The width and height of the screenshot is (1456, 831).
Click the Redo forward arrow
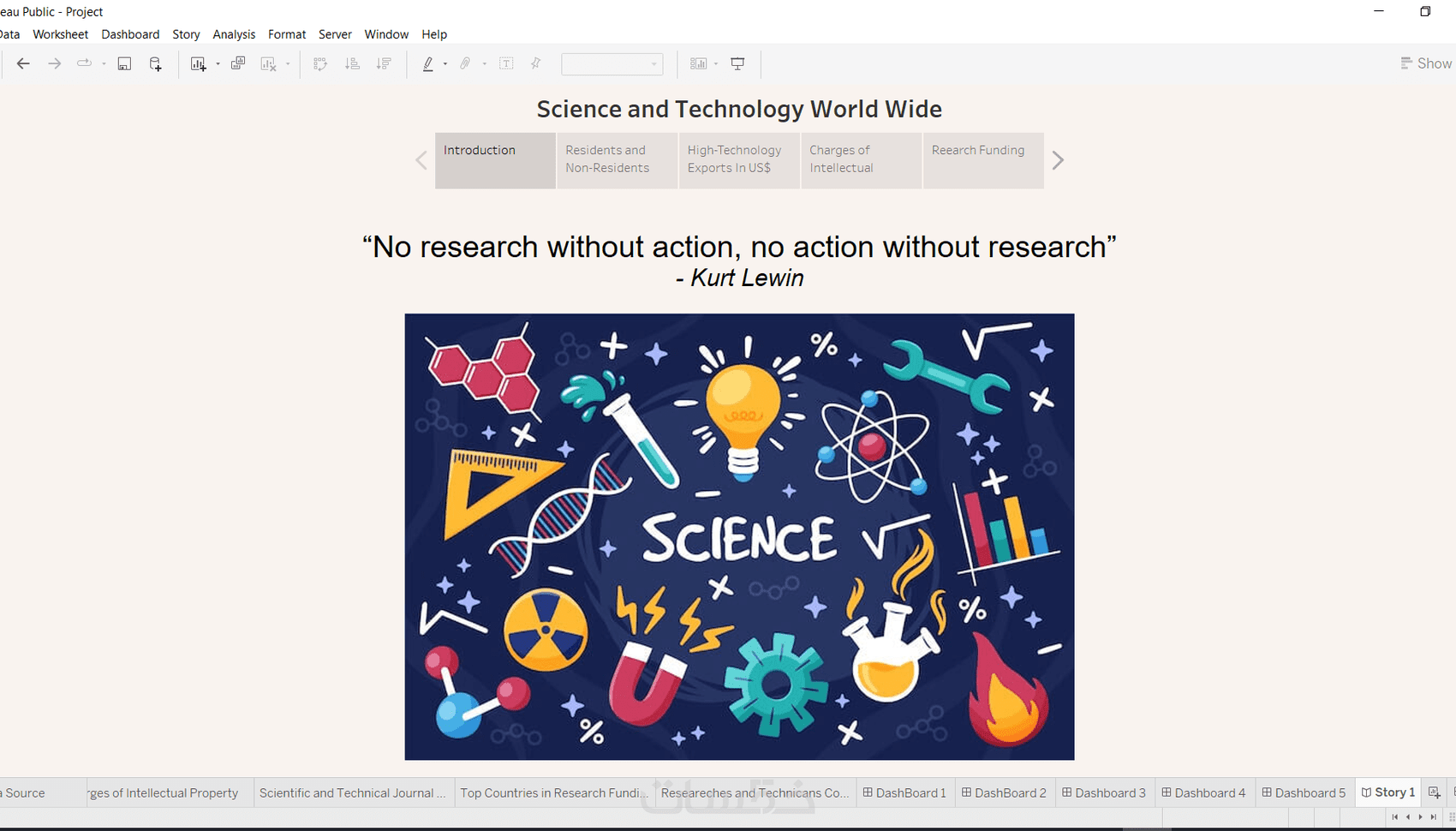(x=54, y=63)
